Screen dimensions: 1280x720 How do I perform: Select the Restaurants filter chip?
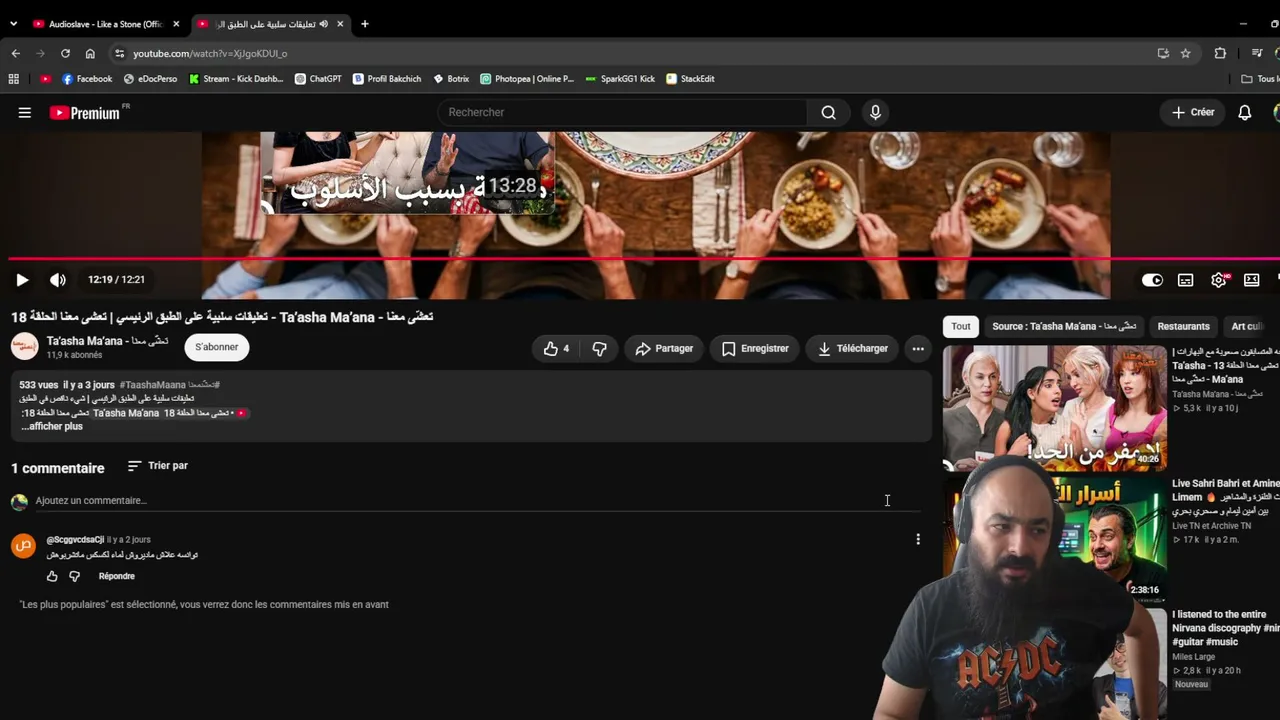tap(1184, 326)
